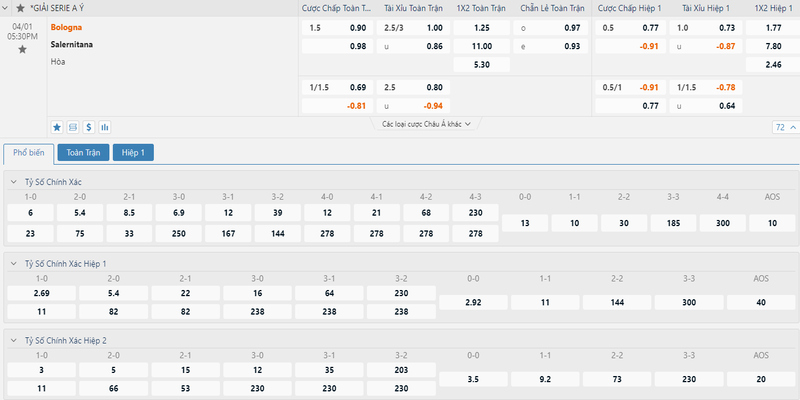The height and width of the screenshot is (400, 800).
Task: Pick full-match score 4-2 at 68
Action: pyautogui.click(x=426, y=213)
